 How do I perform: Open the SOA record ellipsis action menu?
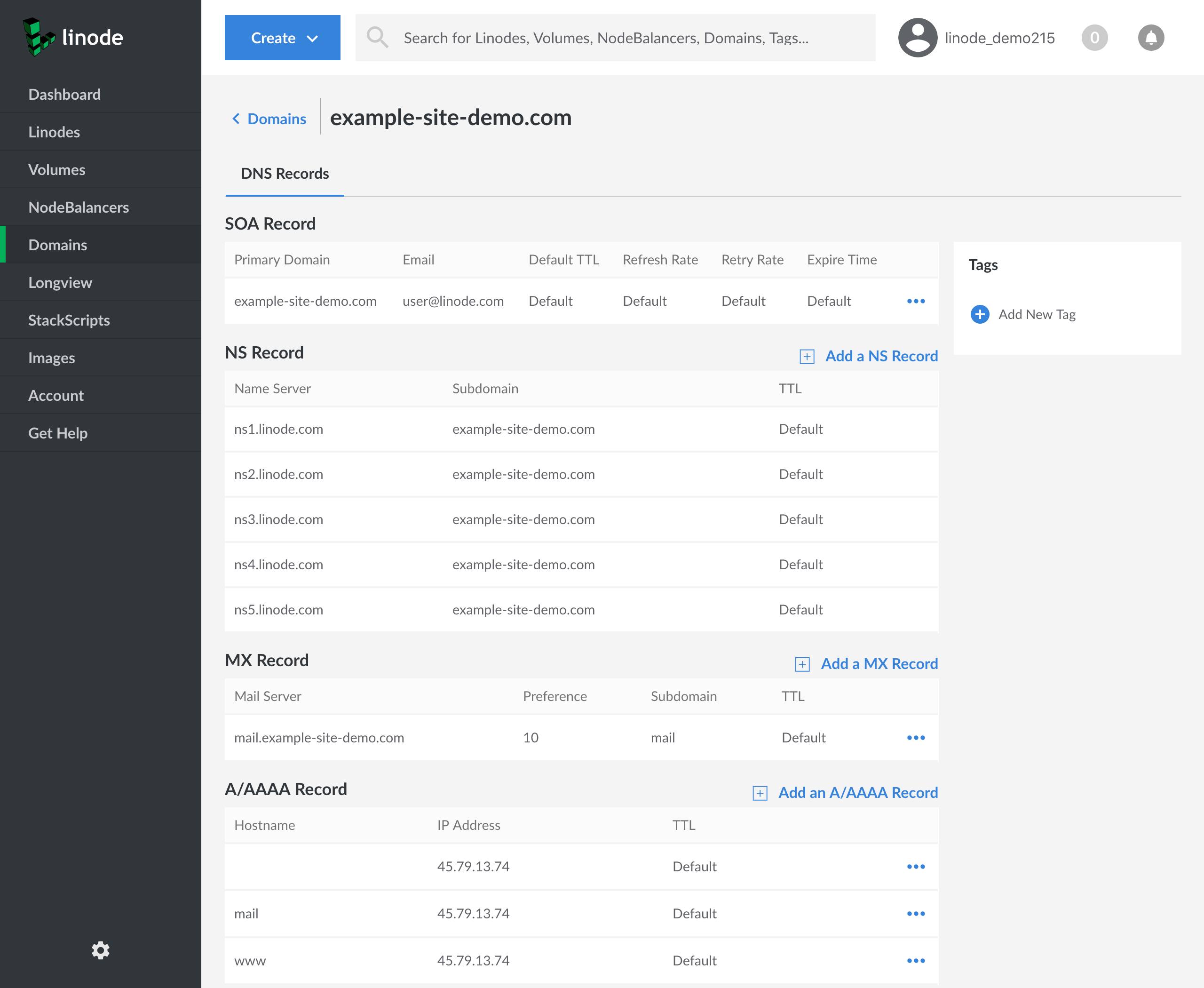point(916,301)
